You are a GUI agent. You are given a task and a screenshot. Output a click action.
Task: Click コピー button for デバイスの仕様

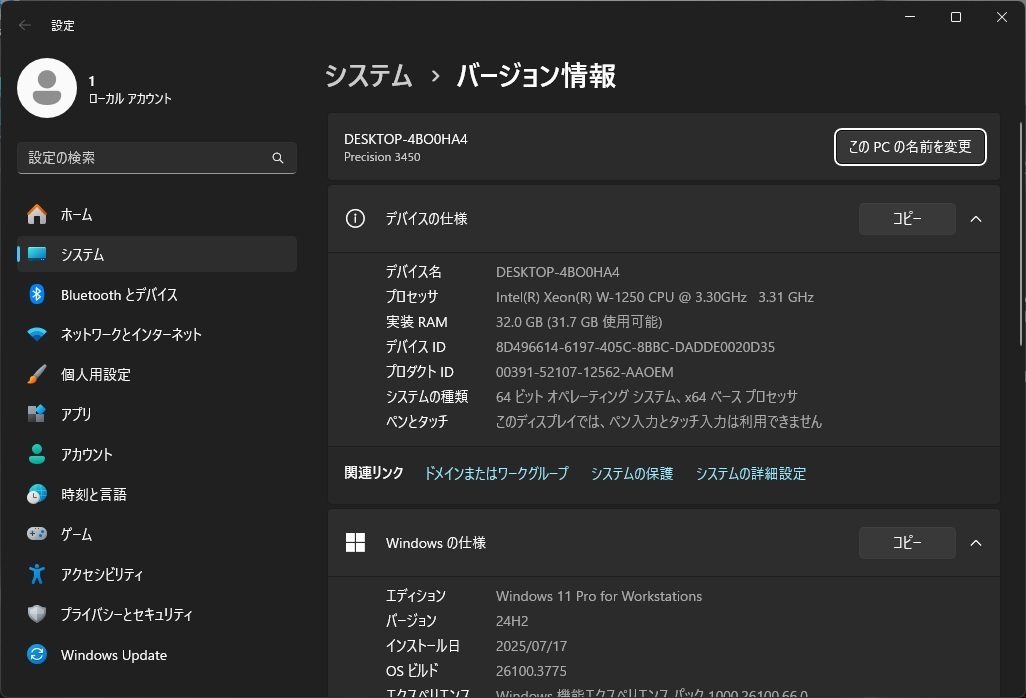907,218
